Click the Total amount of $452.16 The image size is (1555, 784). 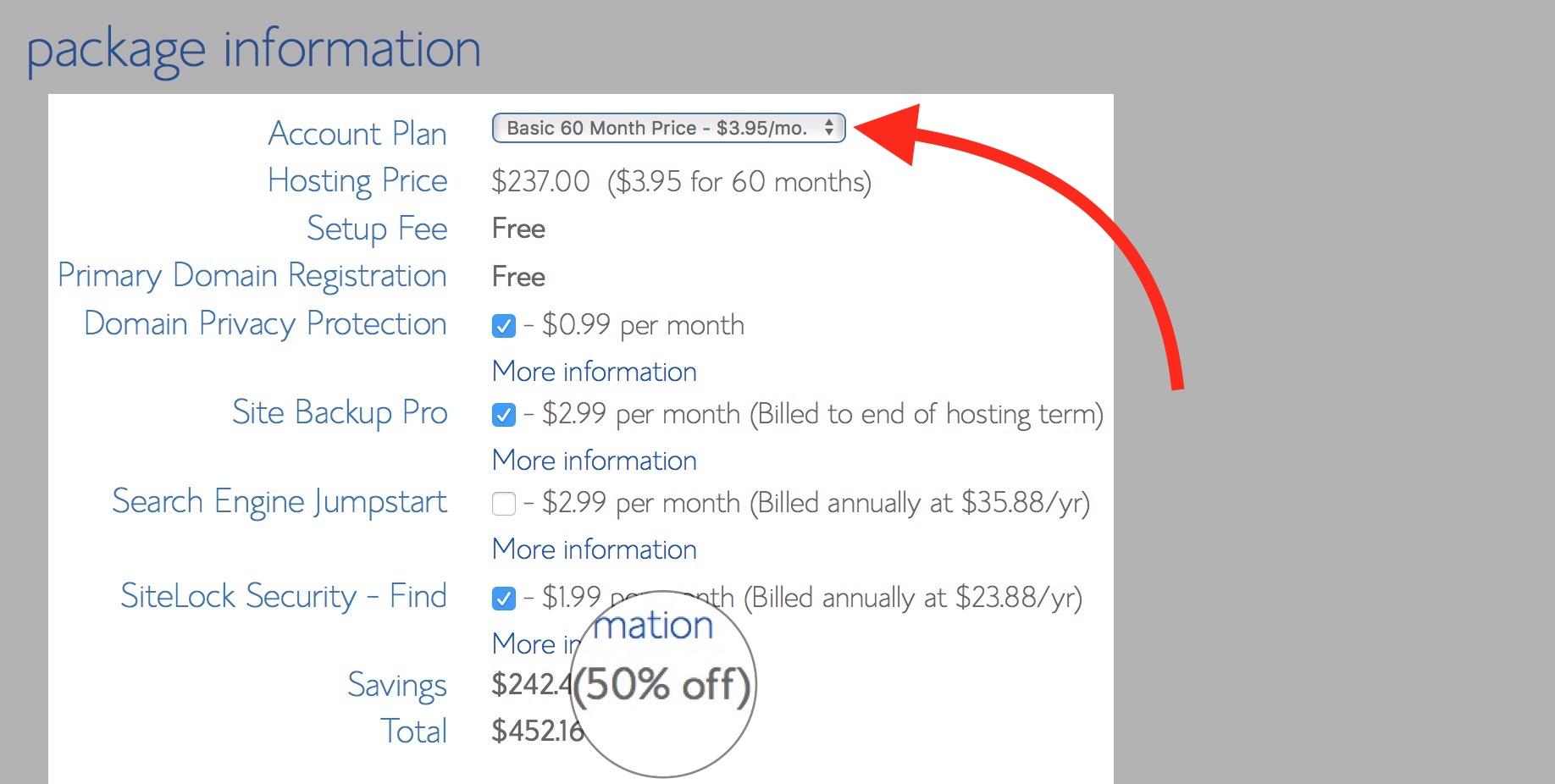[538, 731]
